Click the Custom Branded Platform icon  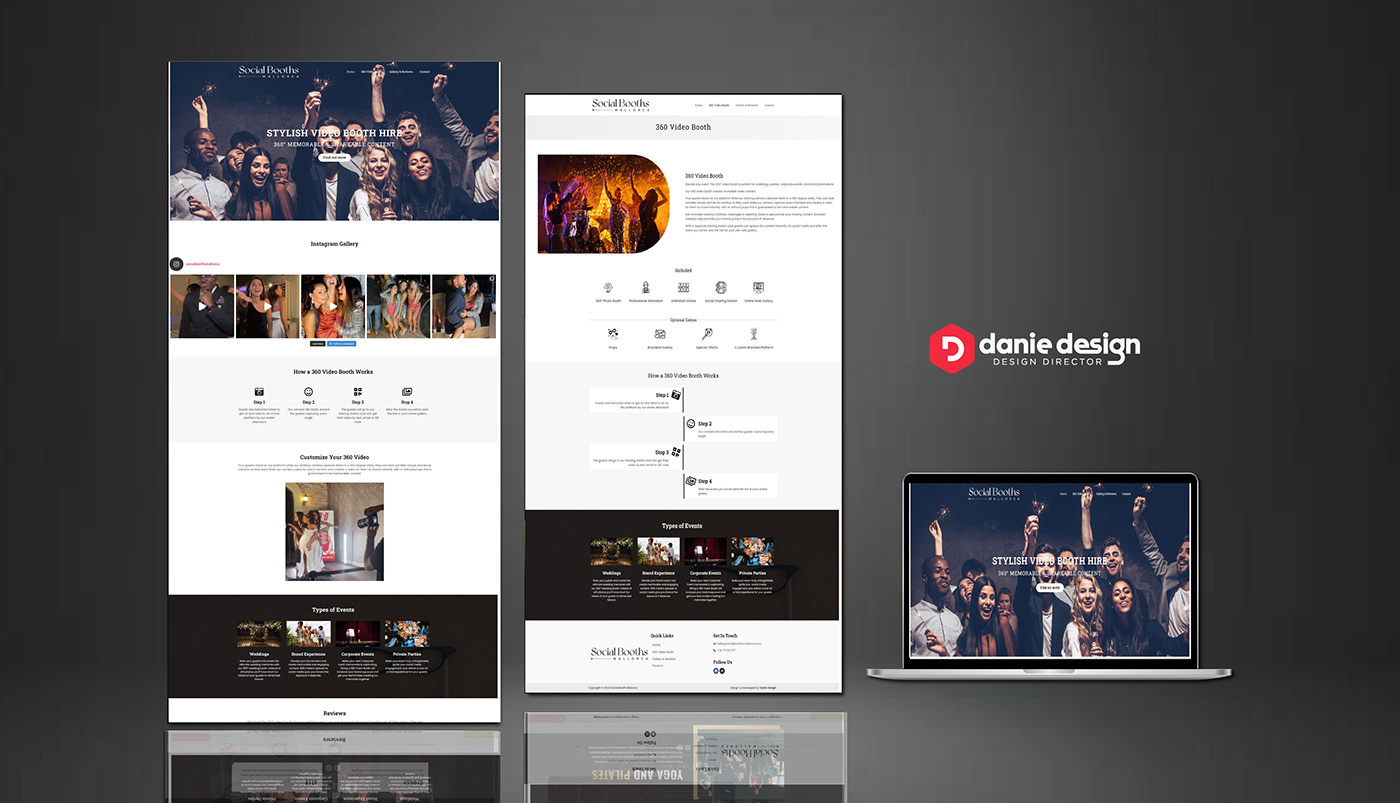pyautogui.click(x=755, y=334)
